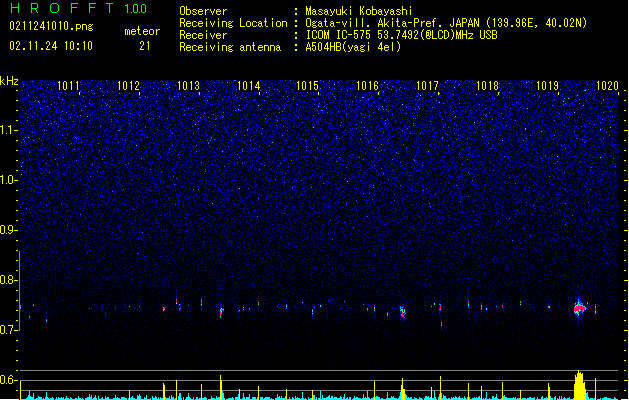Click the 0.7 kHz frequency axis label
629x400 pixels.
(9, 330)
